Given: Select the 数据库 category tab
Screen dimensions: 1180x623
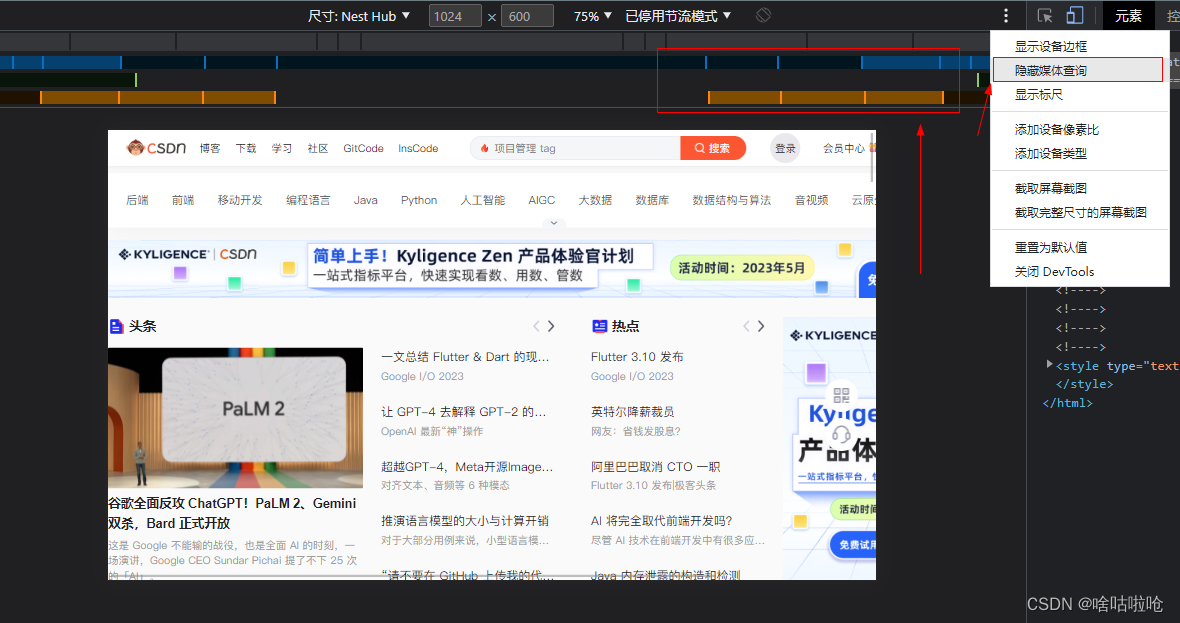Looking at the screenshot, I should tap(652, 200).
